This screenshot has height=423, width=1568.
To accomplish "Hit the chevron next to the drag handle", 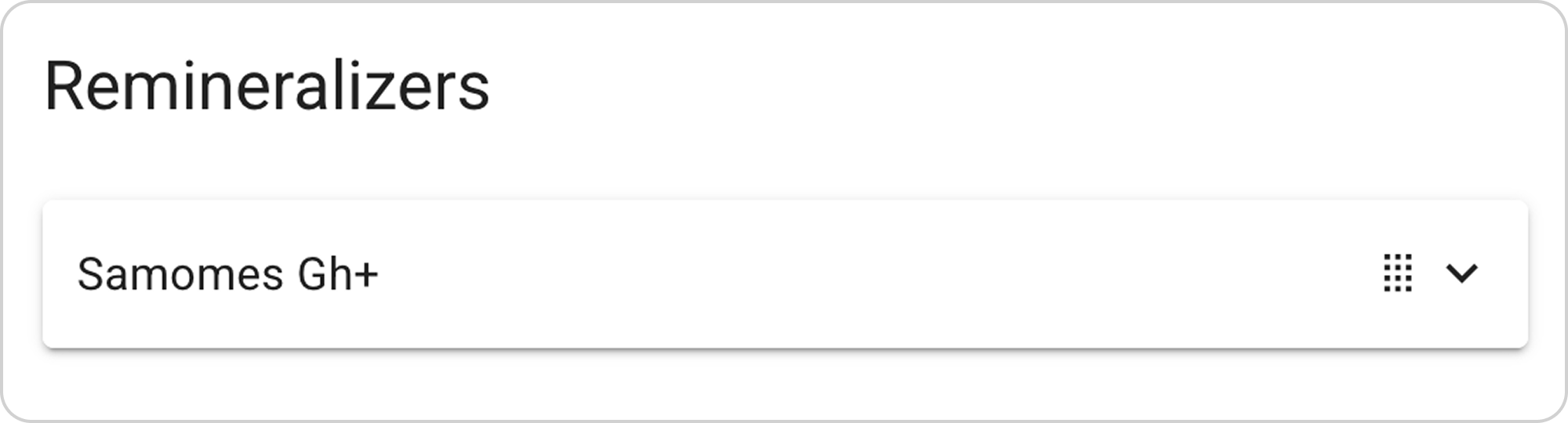I will (1461, 273).
